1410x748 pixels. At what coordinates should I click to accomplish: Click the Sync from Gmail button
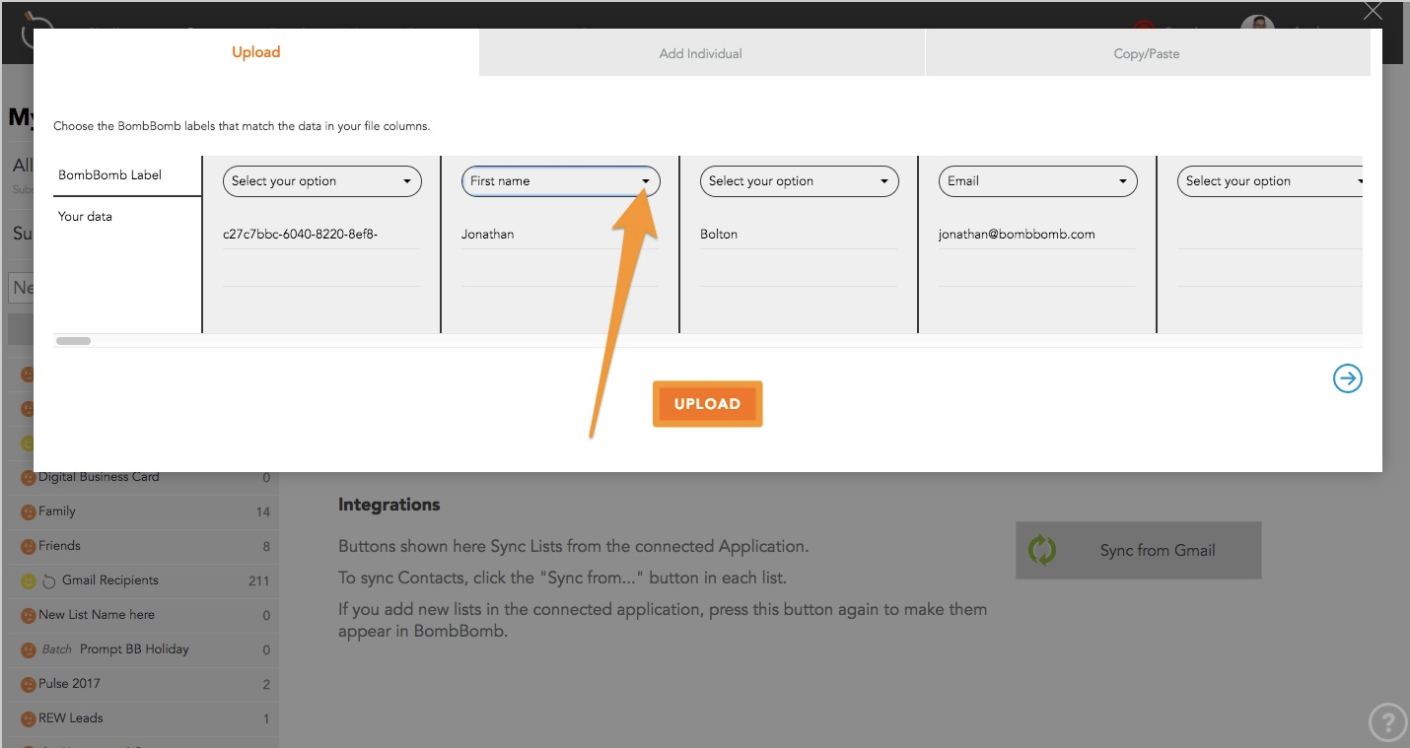pyautogui.click(x=1138, y=550)
